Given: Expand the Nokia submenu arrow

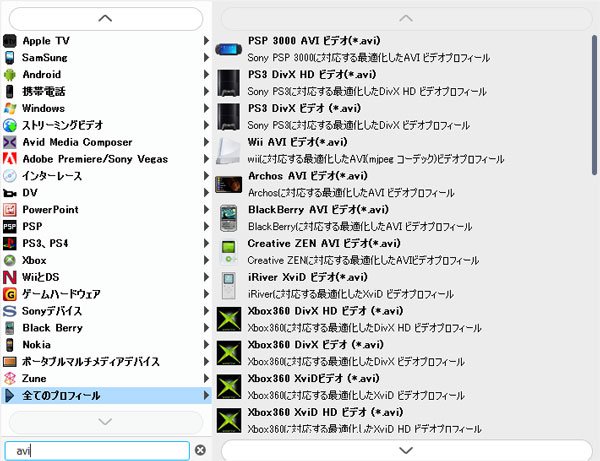Looking at the screenshot, I should (206, 345).
